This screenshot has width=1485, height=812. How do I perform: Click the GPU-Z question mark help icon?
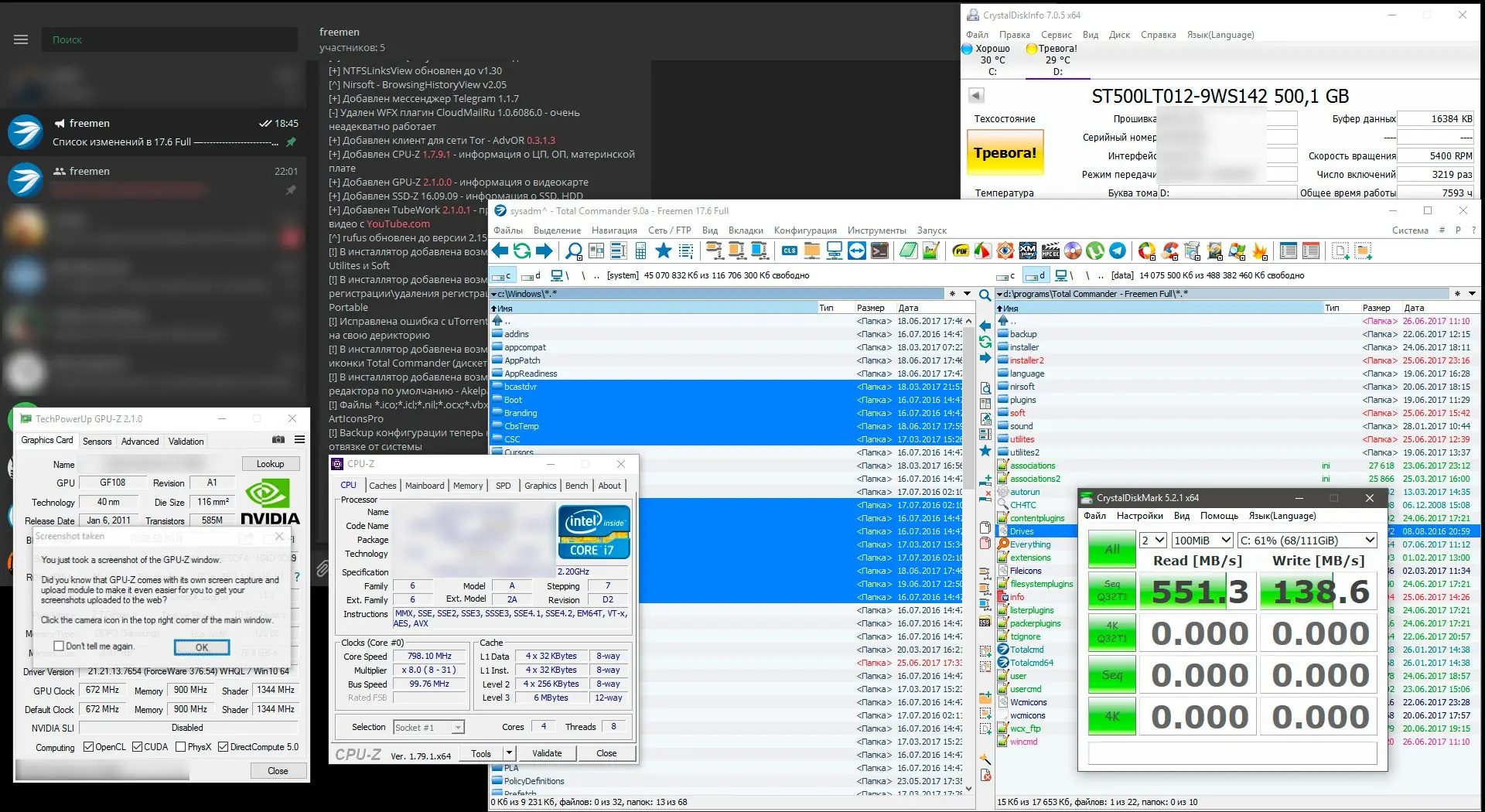point(297,577)
